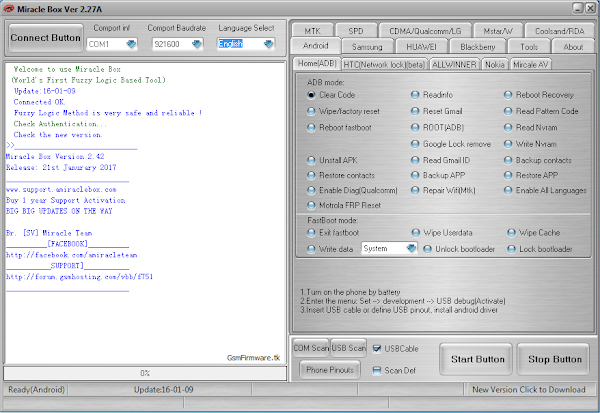The image size is (600, 413).
Task: Click the 0% progress bar
Action: point(145,373)
